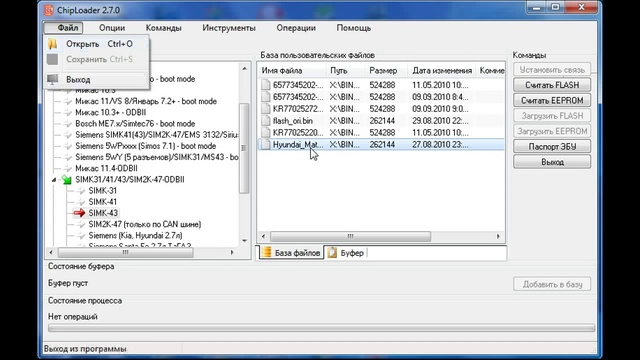This screenshot has width=640, height=360.
Task: Click tree panel vertical scrollbar down arrow
Action: click(244, 241)
